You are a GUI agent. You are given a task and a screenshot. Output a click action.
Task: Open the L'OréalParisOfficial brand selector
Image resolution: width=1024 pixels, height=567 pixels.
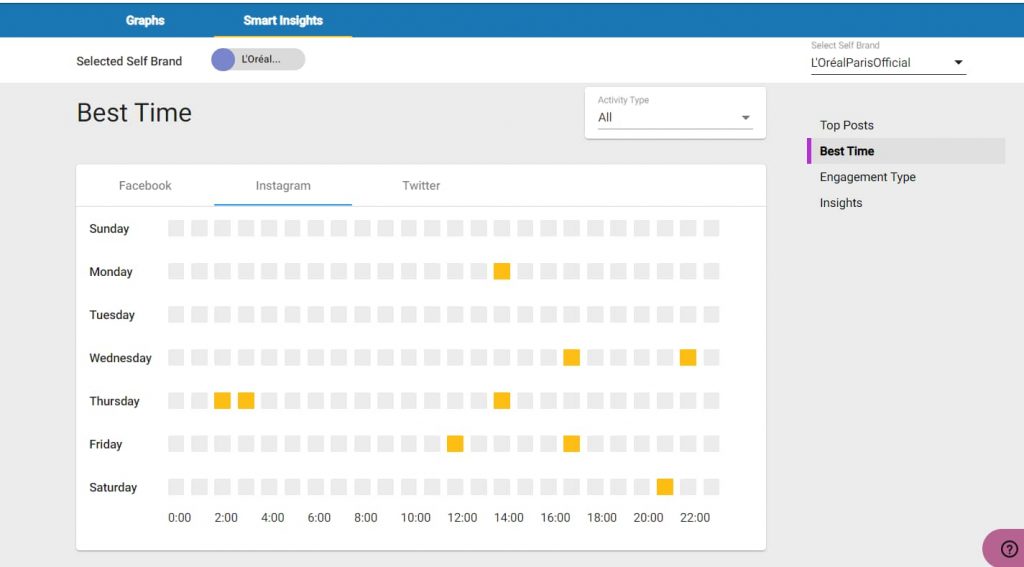point(888,63)
